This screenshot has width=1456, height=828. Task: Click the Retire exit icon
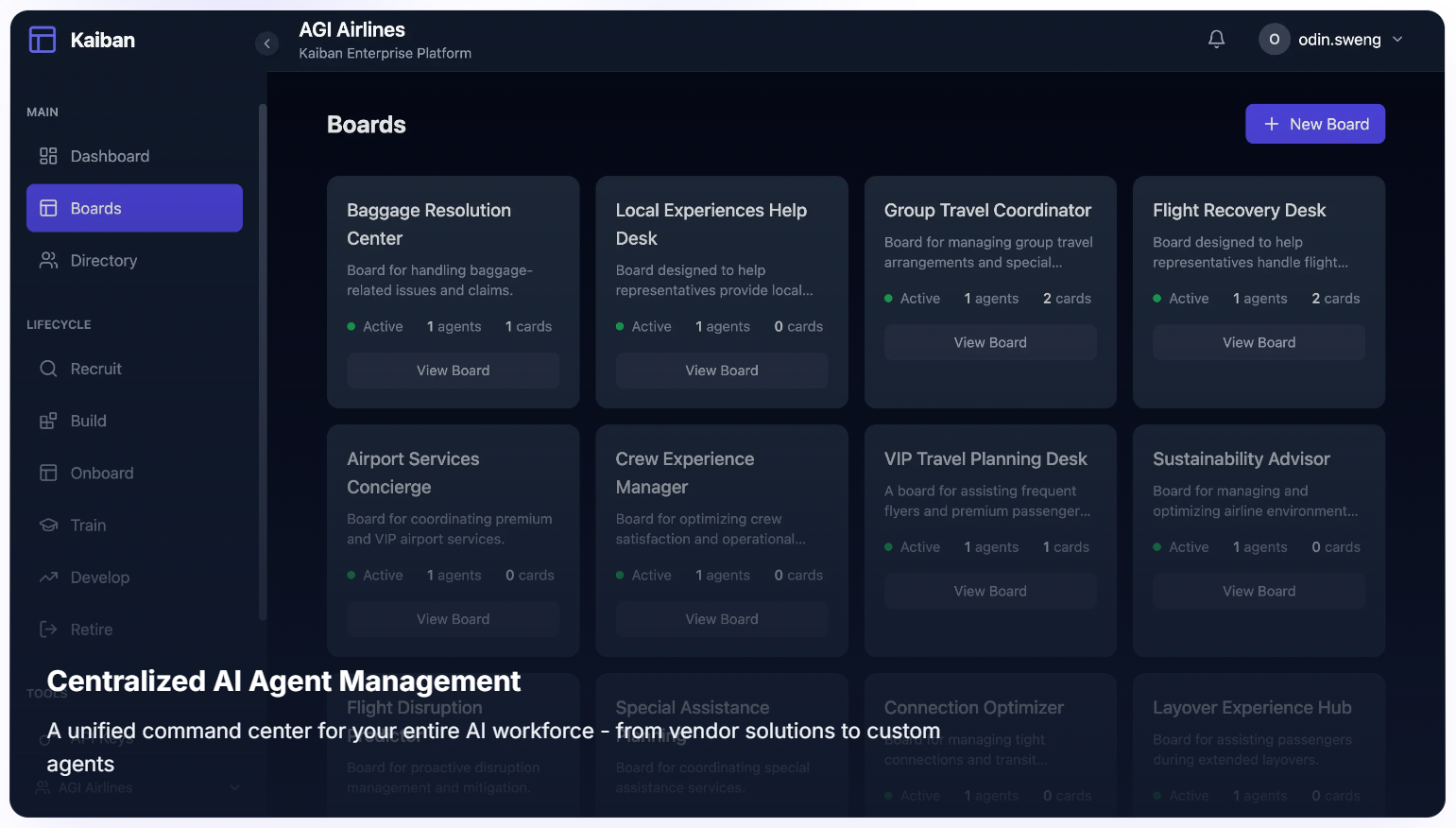click(48, 630)
